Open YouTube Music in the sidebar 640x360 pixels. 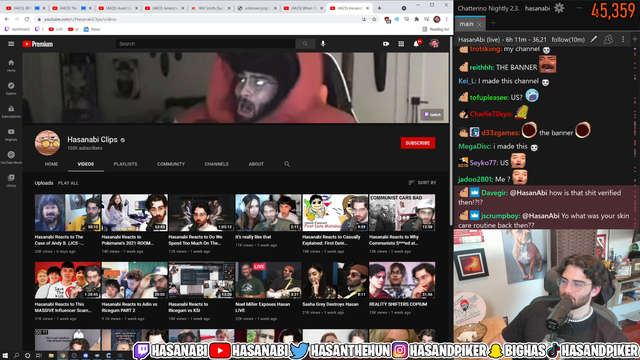point(11,157)
